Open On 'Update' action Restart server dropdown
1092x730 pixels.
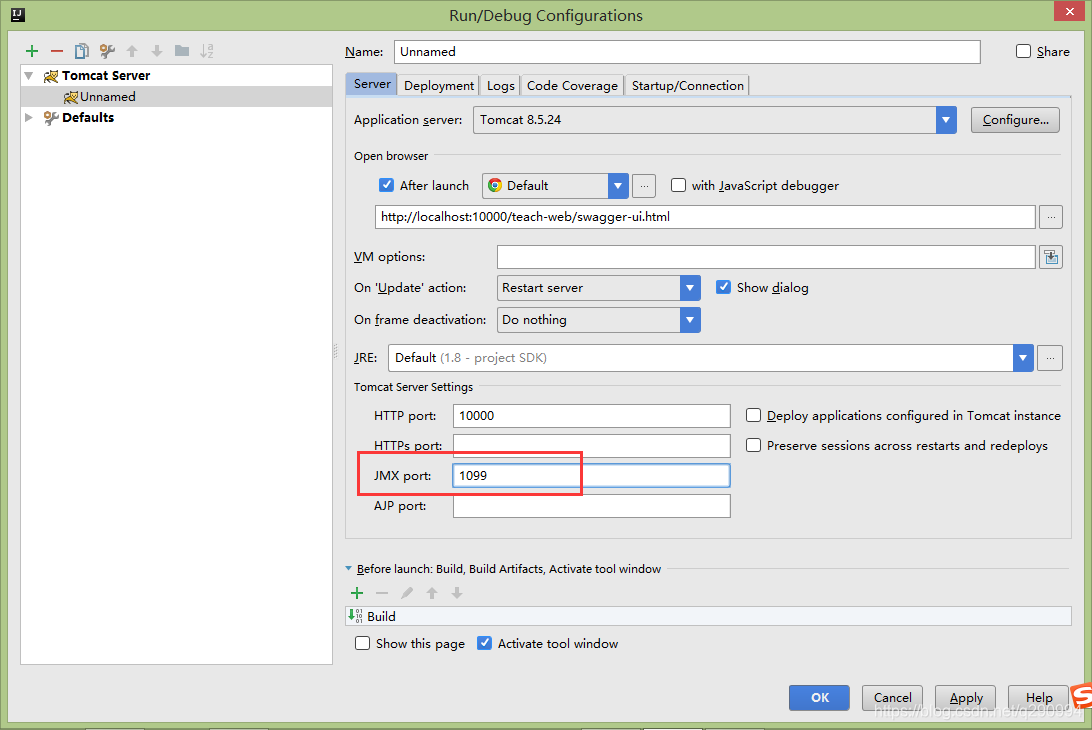(690, 288)
